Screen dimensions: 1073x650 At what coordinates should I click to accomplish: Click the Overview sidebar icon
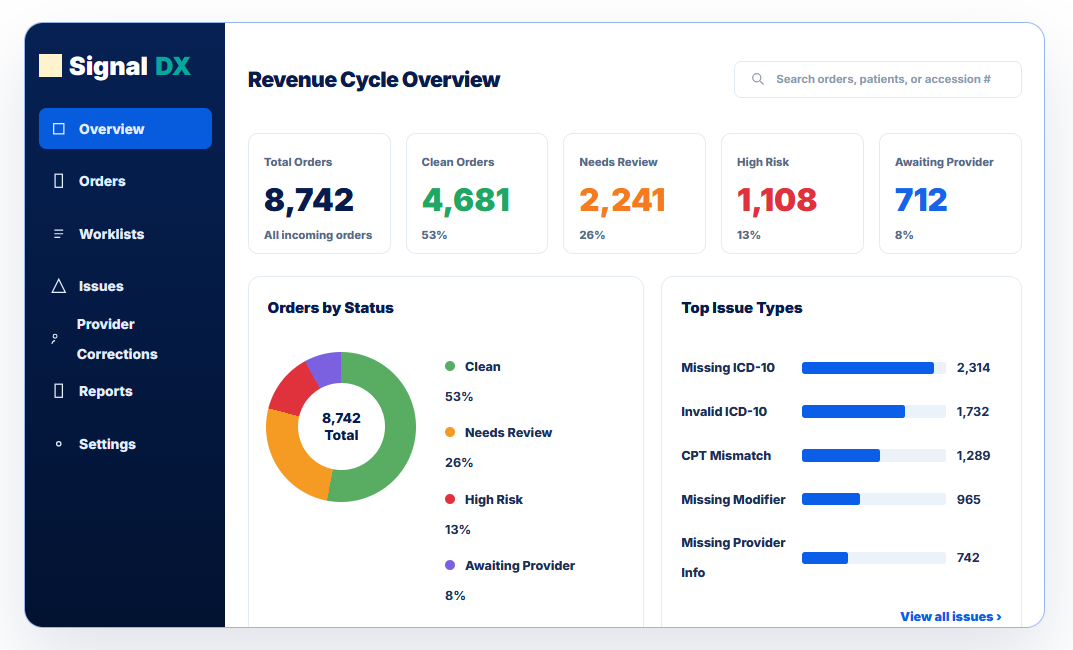point(59,129)
